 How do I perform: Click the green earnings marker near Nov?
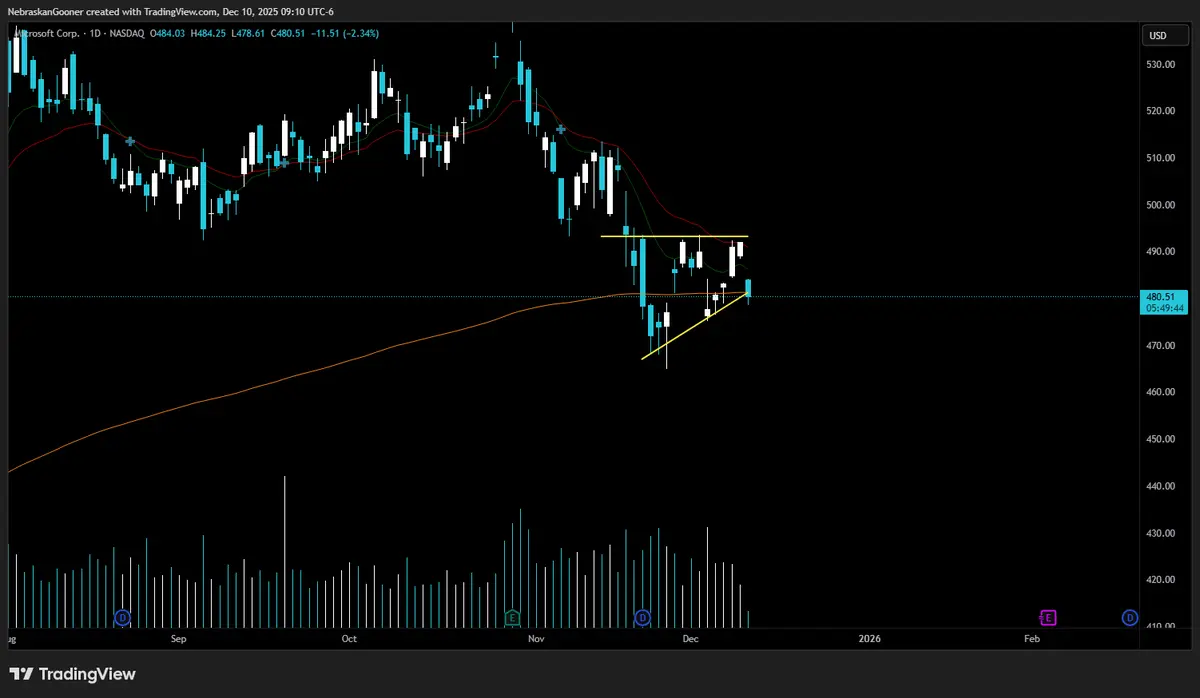[x=512, y=617]
